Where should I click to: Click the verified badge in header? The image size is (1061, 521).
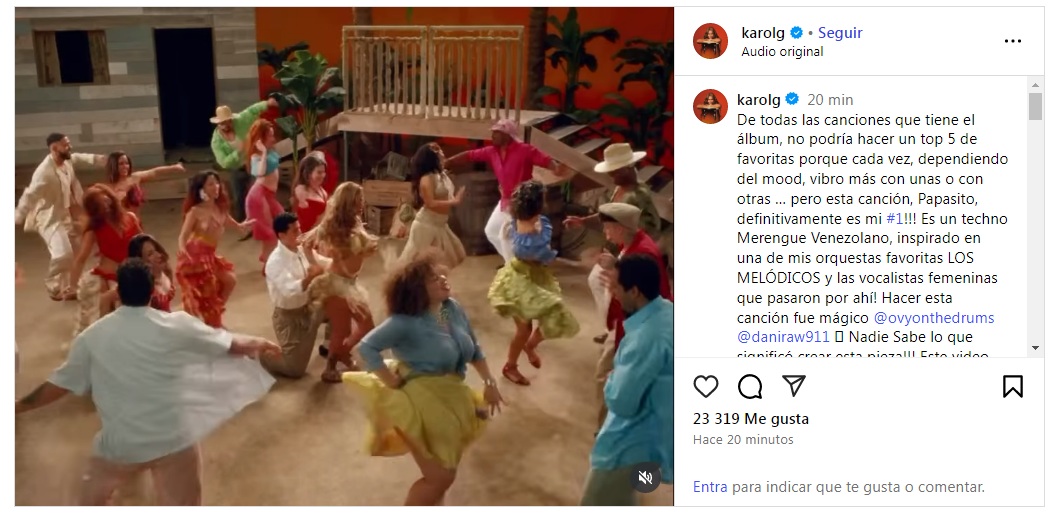tap(796, 32)
